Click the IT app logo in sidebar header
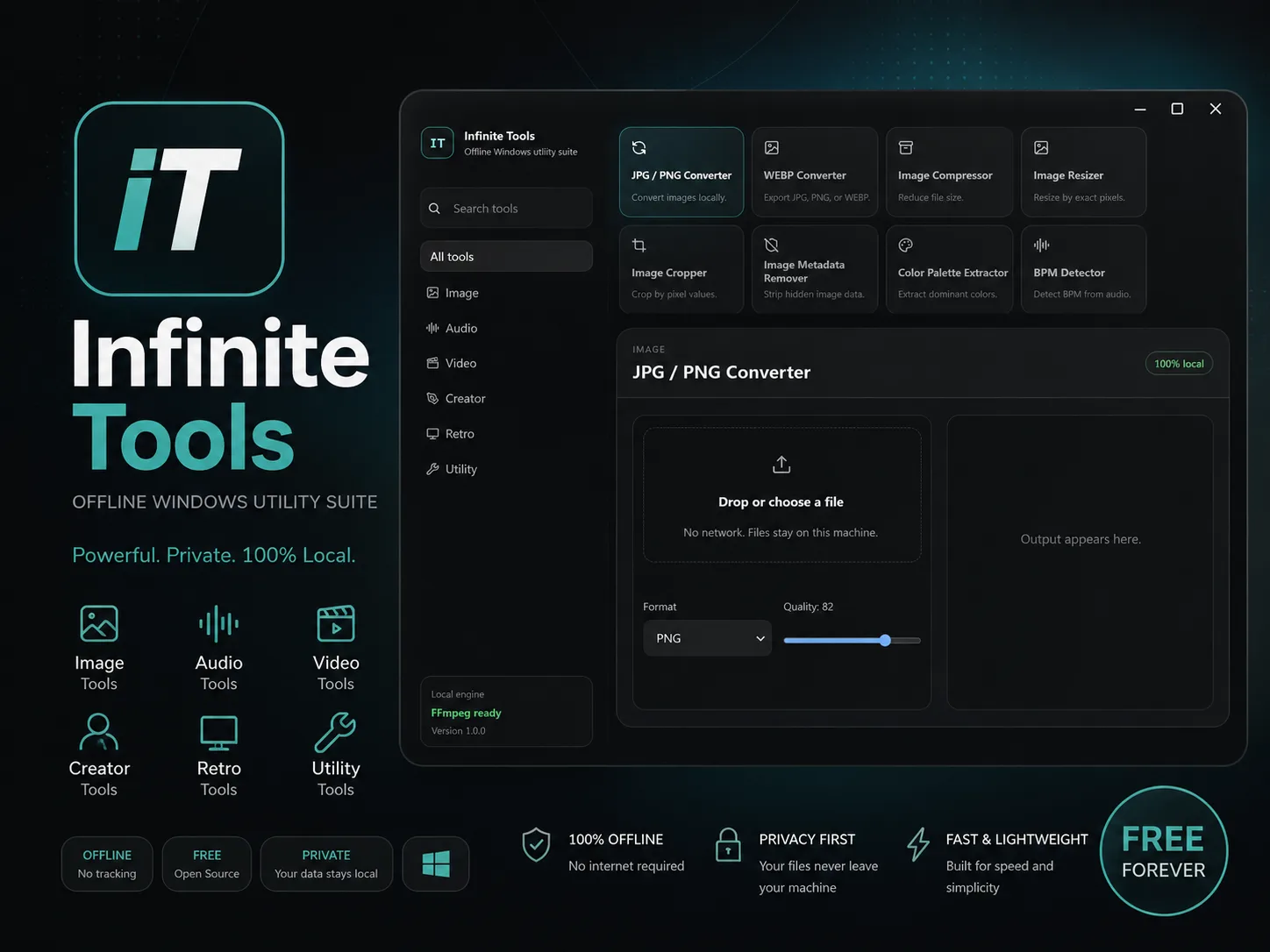Viewport: 1270px width, 952px height. click(437, 143)
